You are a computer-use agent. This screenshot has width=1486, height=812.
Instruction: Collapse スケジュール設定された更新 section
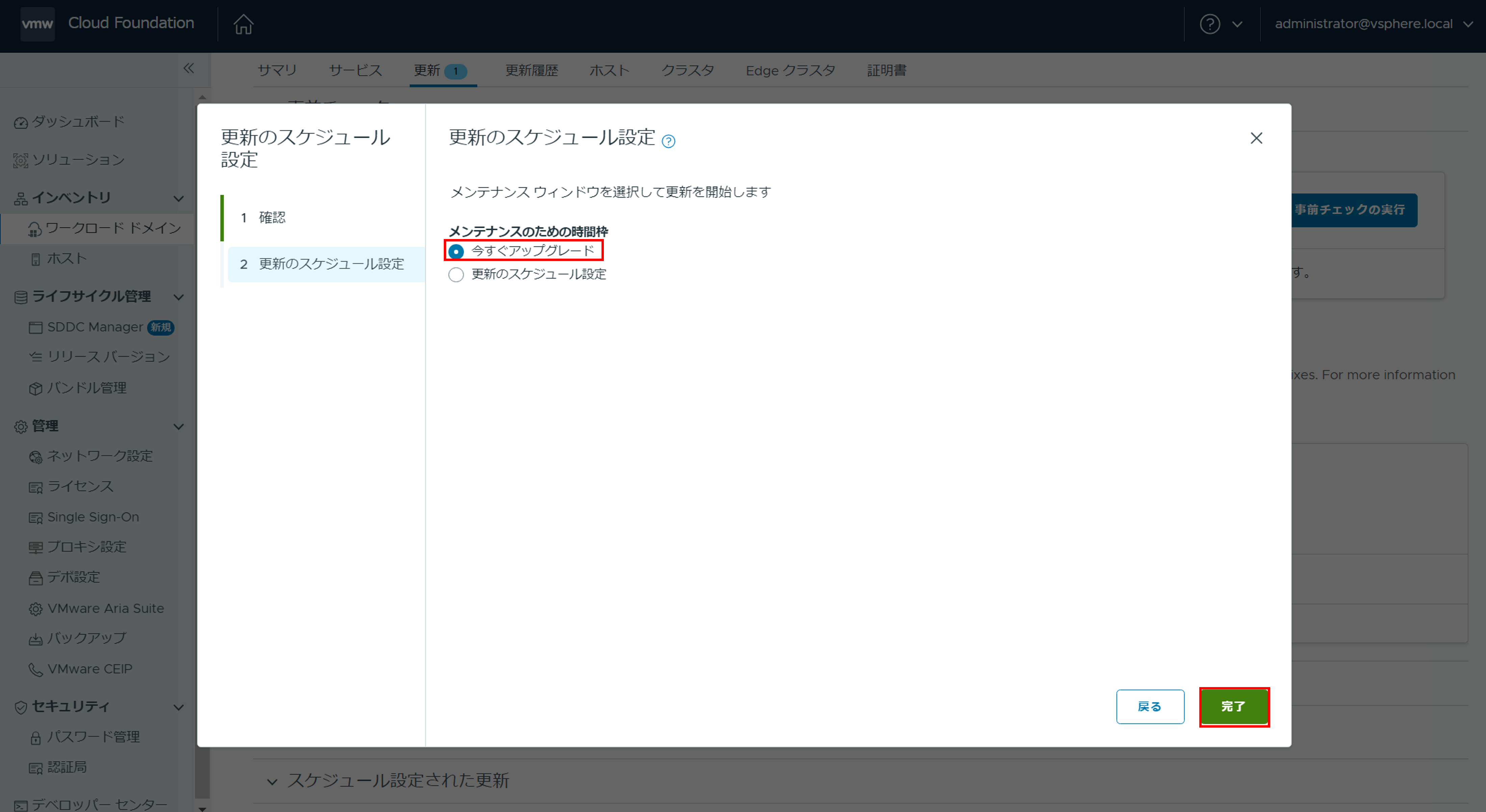(x=272, y=782)
